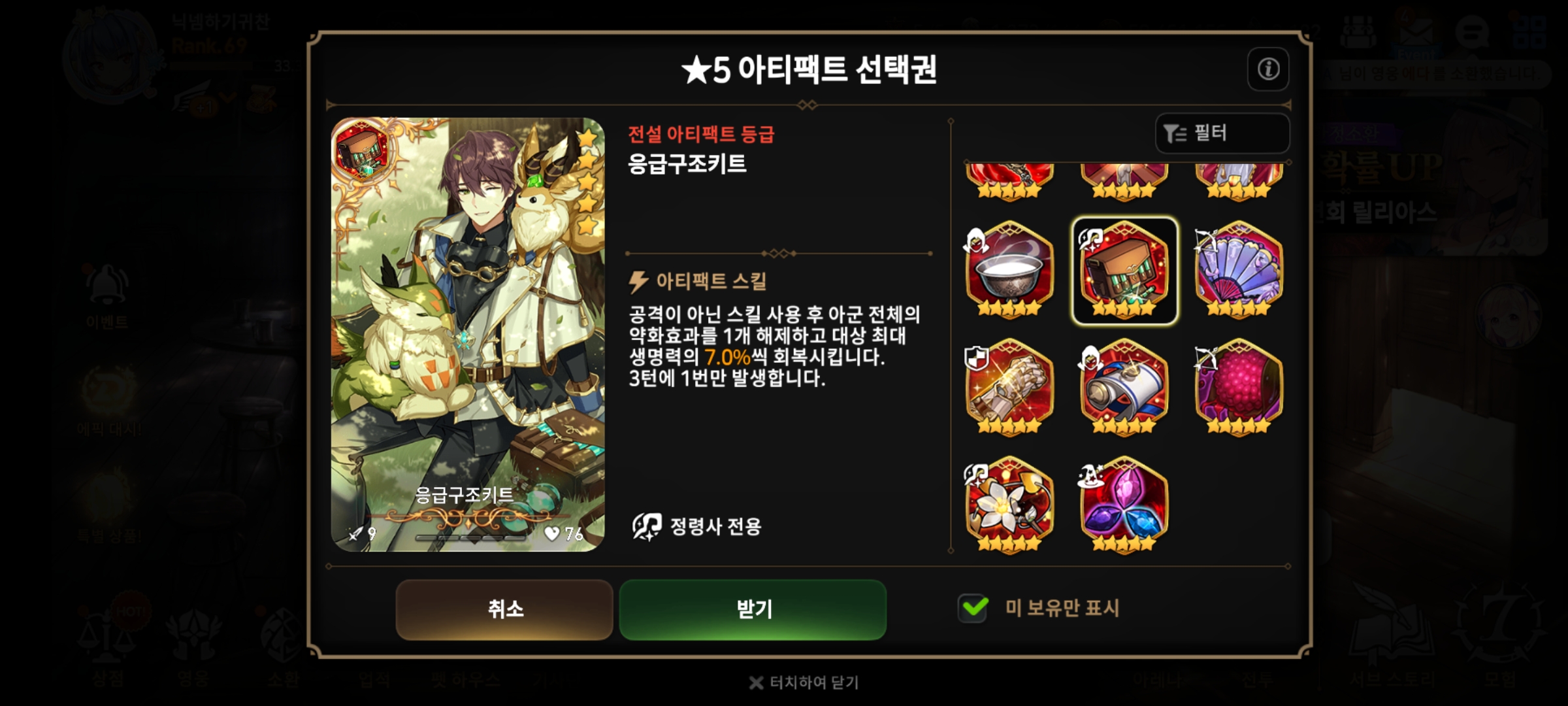The height and width of the screenshot is (706, 1568).
Task: Select the rolled scroll artifact icon
Action: click(x=1124, y=387)
